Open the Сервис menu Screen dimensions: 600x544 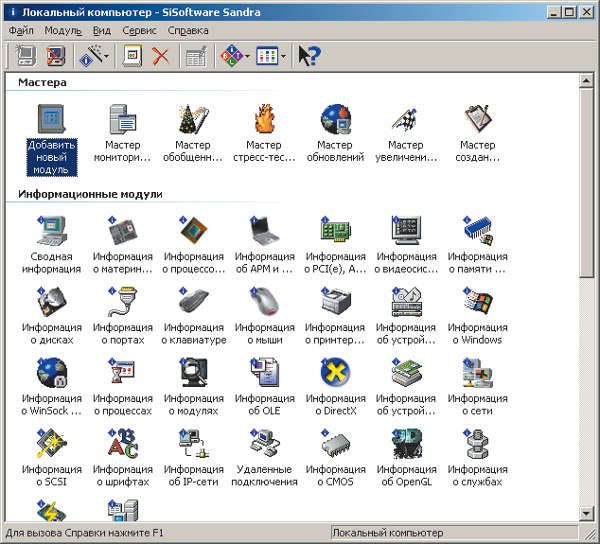point(139,30)
